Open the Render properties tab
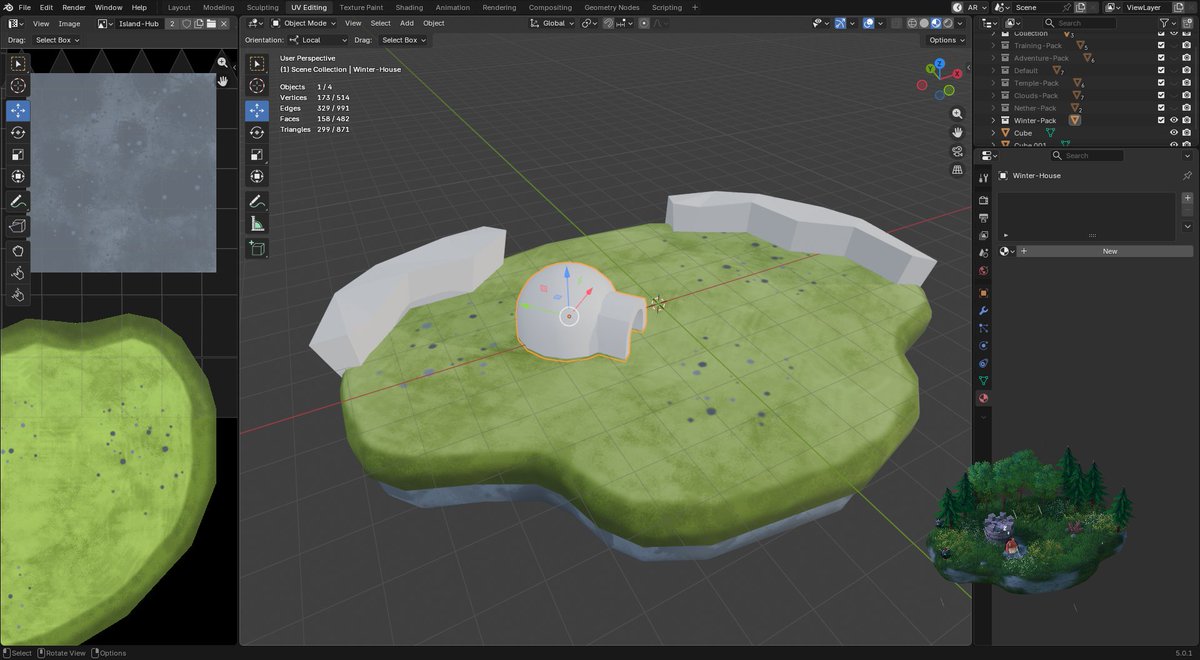This screenshot has height=660, width=1200. (x=983, y=201)
